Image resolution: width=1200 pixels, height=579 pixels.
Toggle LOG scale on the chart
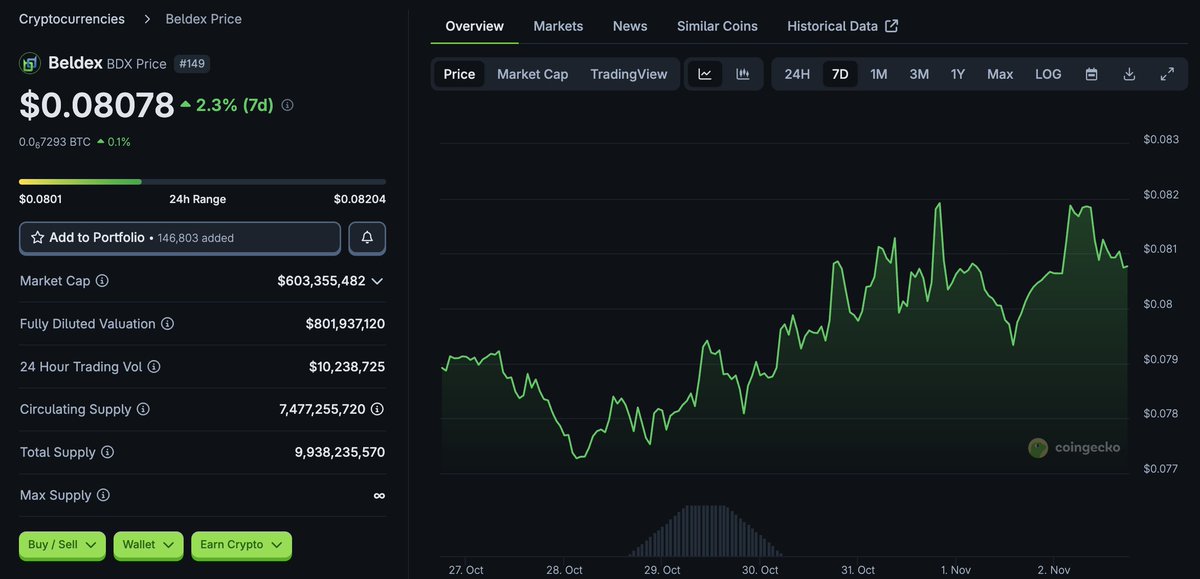point(1047,74)
